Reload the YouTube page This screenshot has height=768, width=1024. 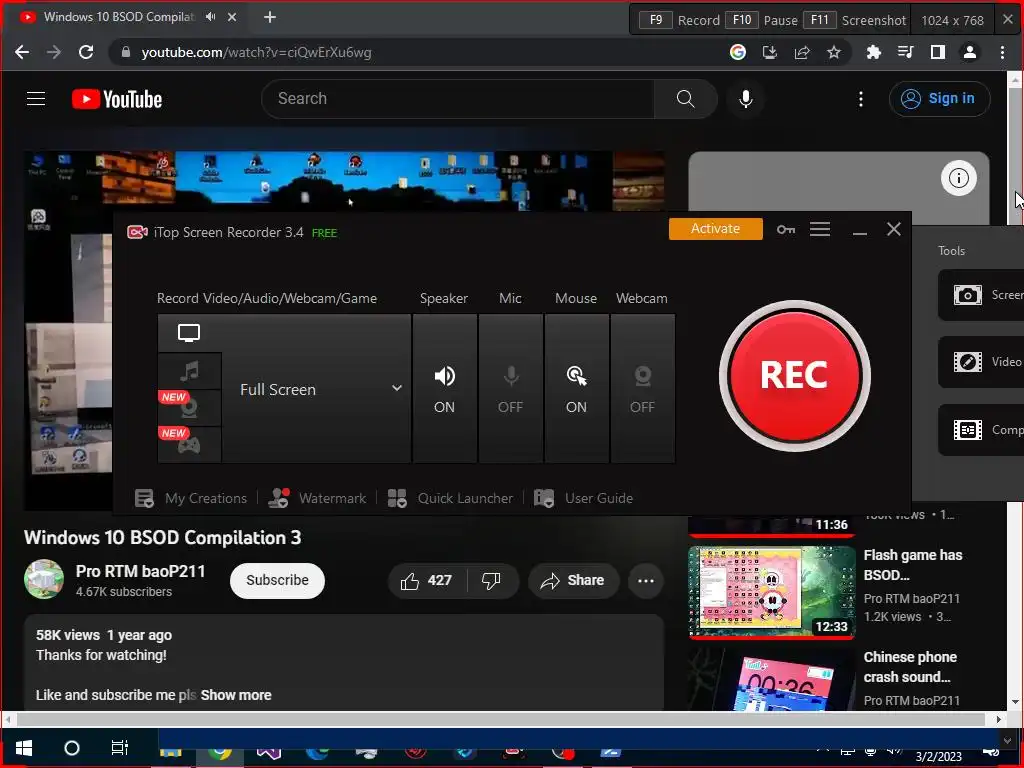coord(86,52)
